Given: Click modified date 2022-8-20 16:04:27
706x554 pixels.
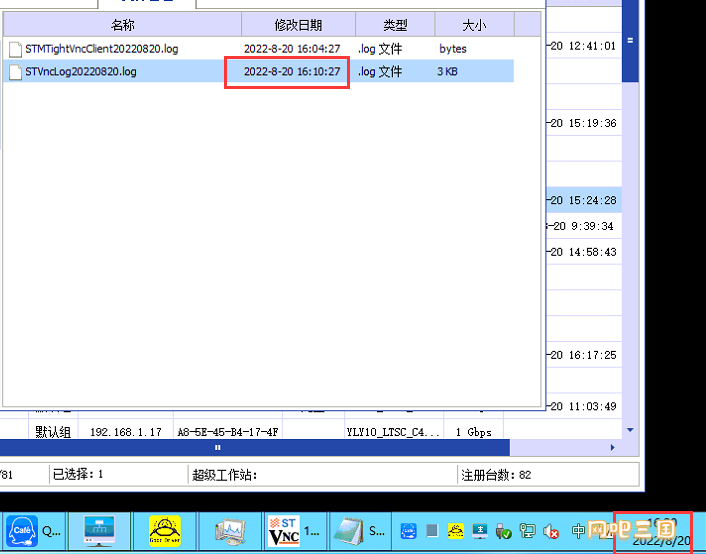Looking at the screenshot, I should pos(292,49).
